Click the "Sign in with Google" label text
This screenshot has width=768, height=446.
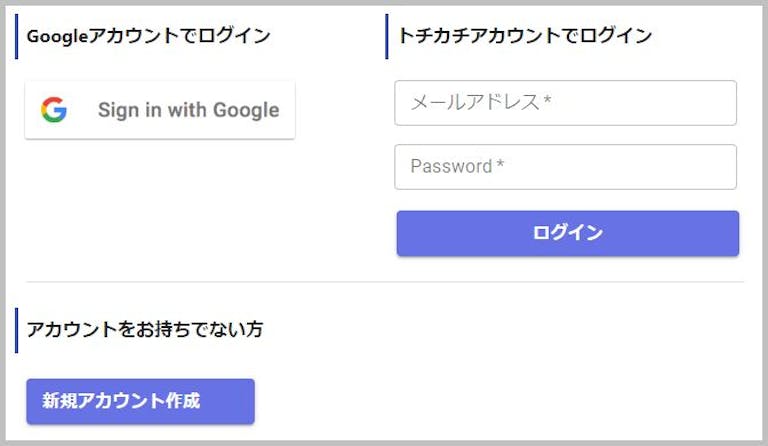coord(188,110)
